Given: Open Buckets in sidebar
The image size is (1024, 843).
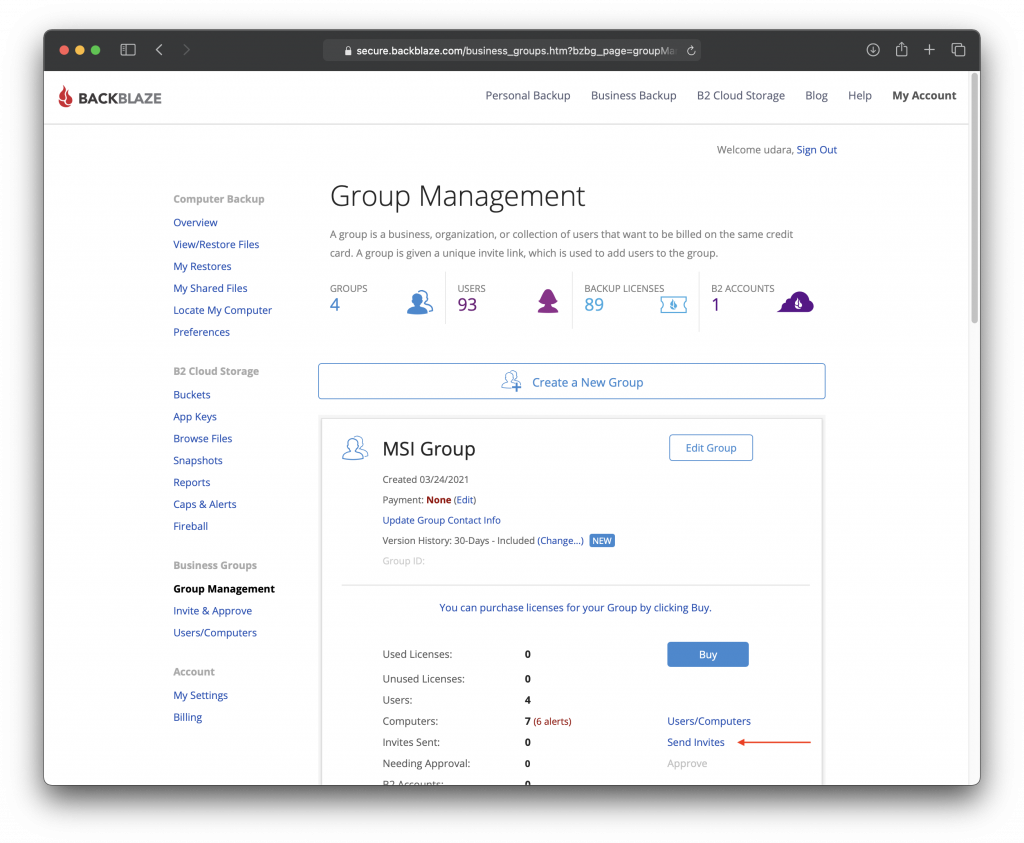Looking at the screenshot, I should 192,394.
